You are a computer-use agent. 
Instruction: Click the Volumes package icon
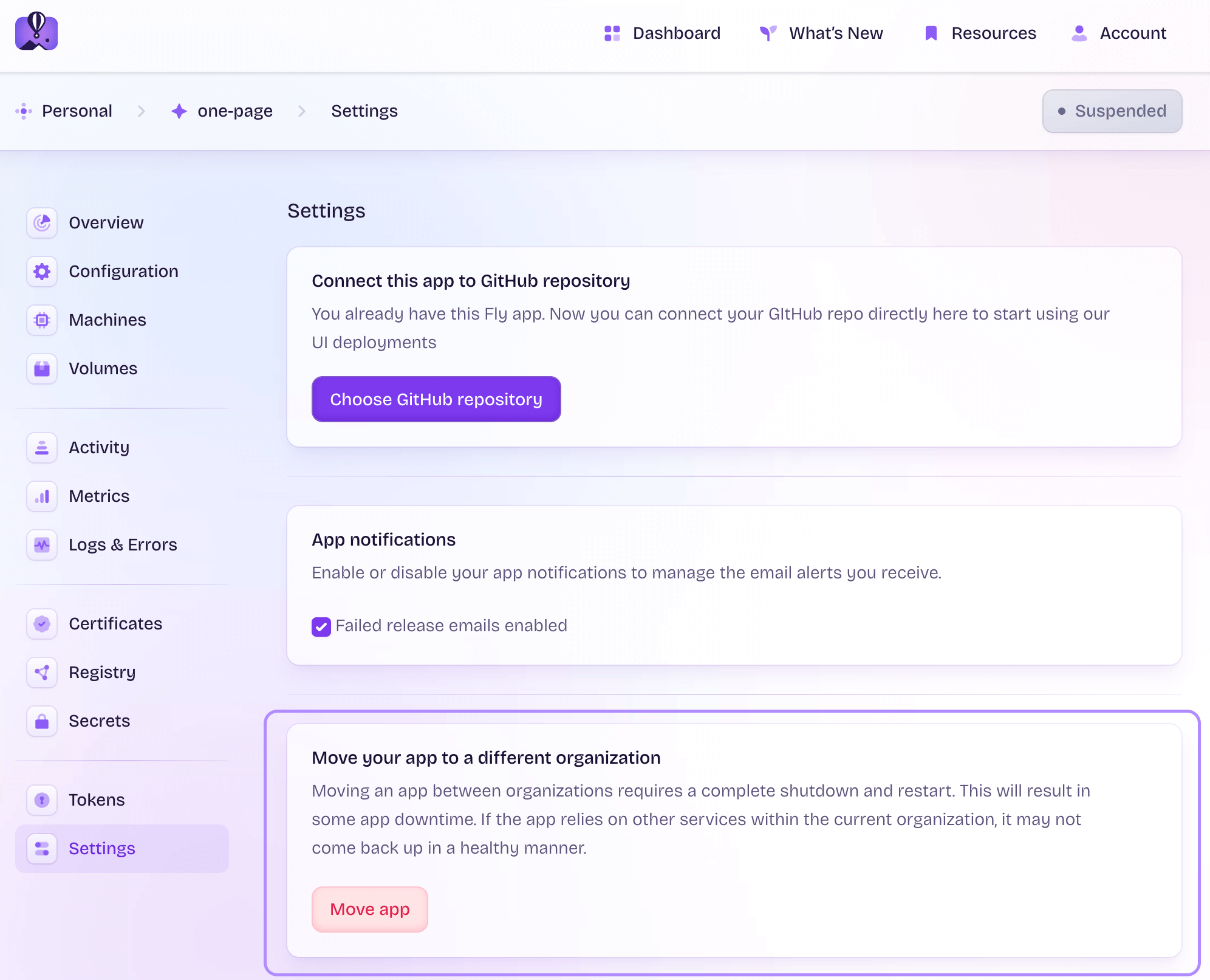coord(41,369)
